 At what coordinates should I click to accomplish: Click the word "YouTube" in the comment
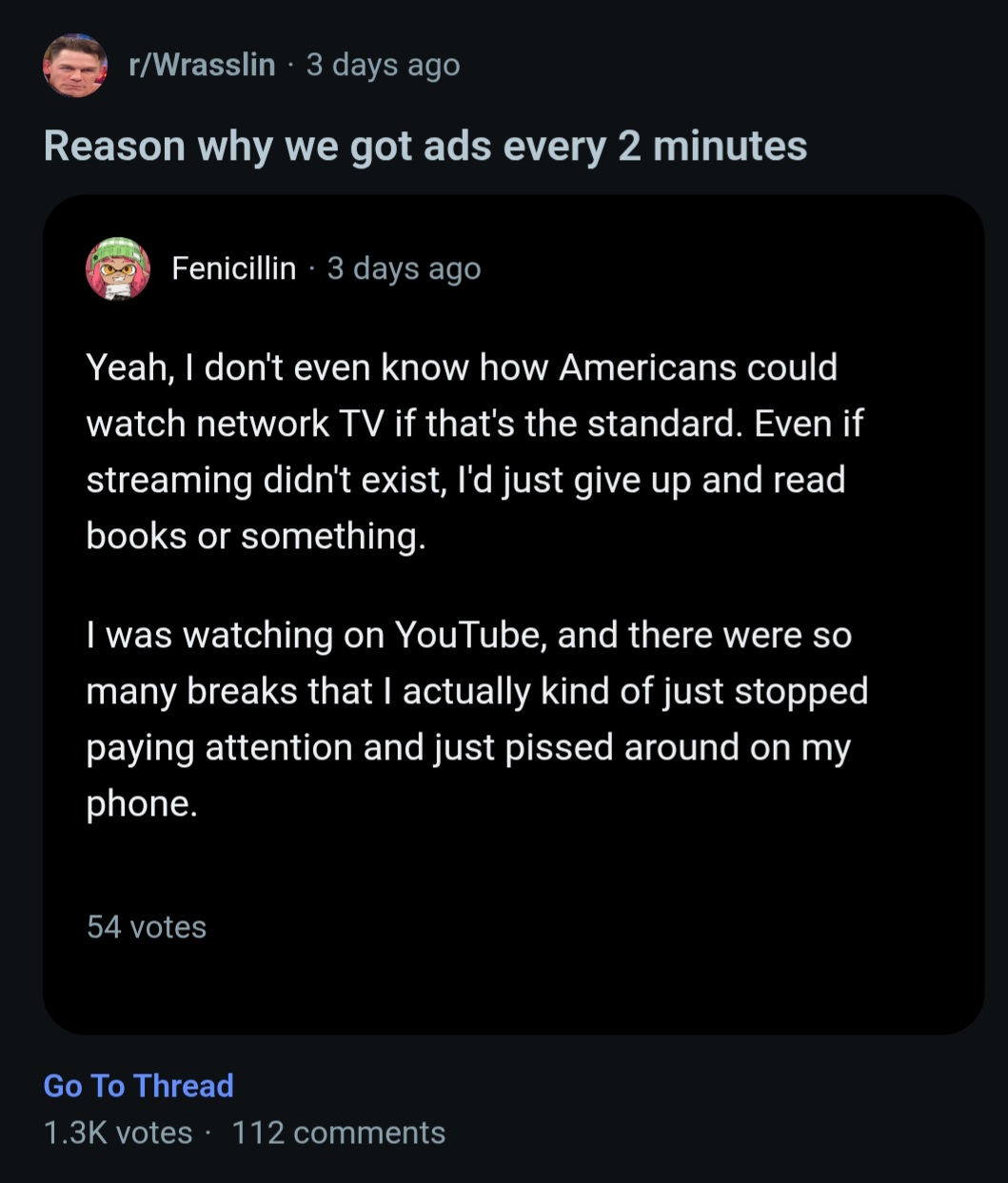pos(469,635)
